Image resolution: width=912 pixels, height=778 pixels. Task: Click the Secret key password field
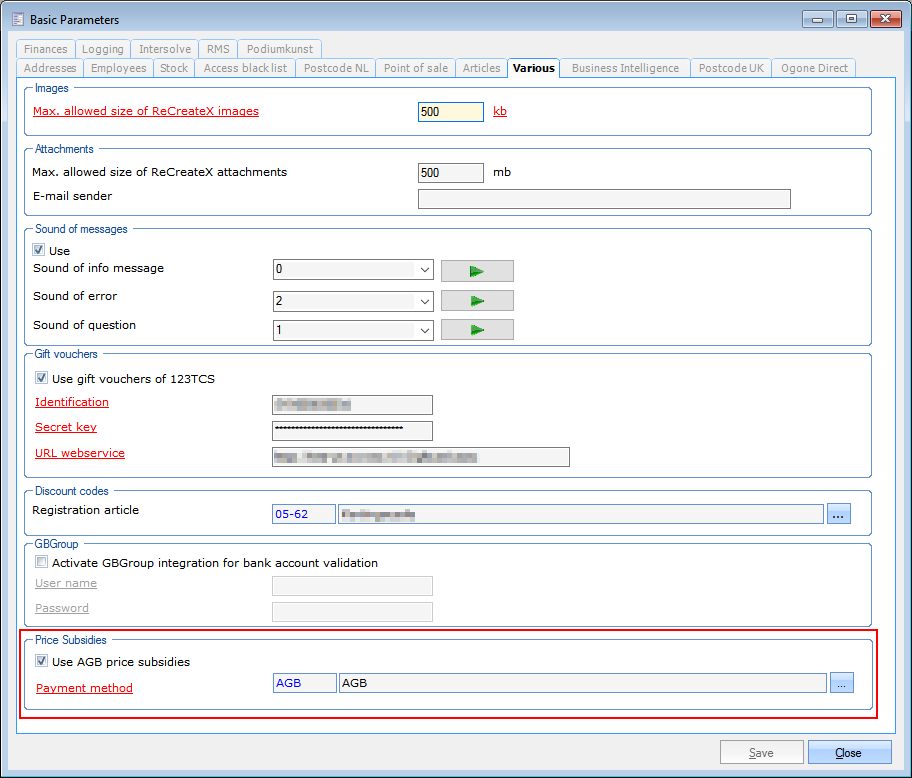352,431
